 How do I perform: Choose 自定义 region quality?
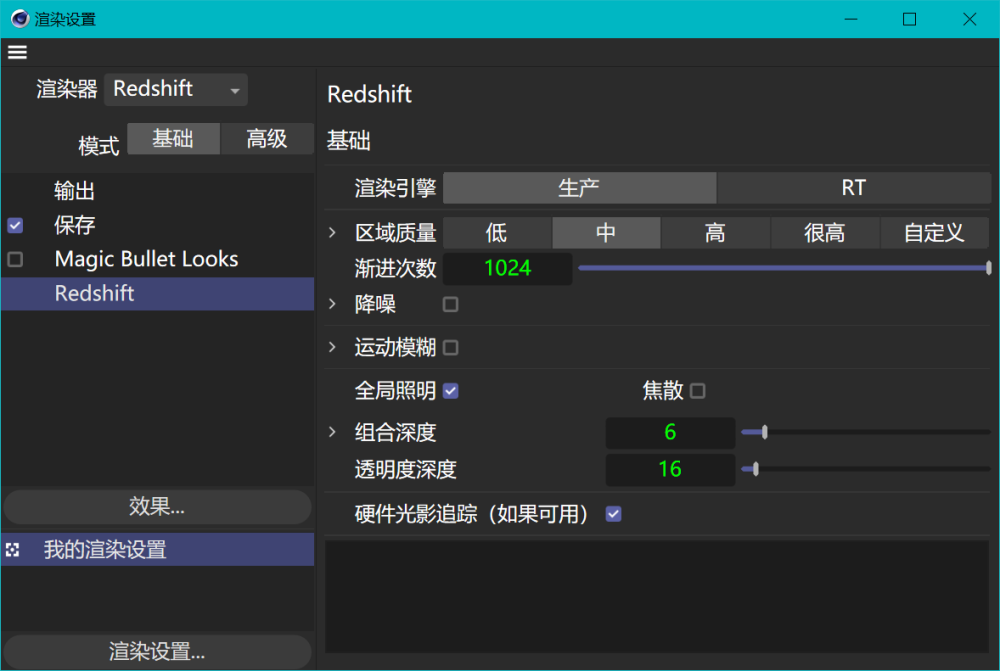click(x=935, y=233)
